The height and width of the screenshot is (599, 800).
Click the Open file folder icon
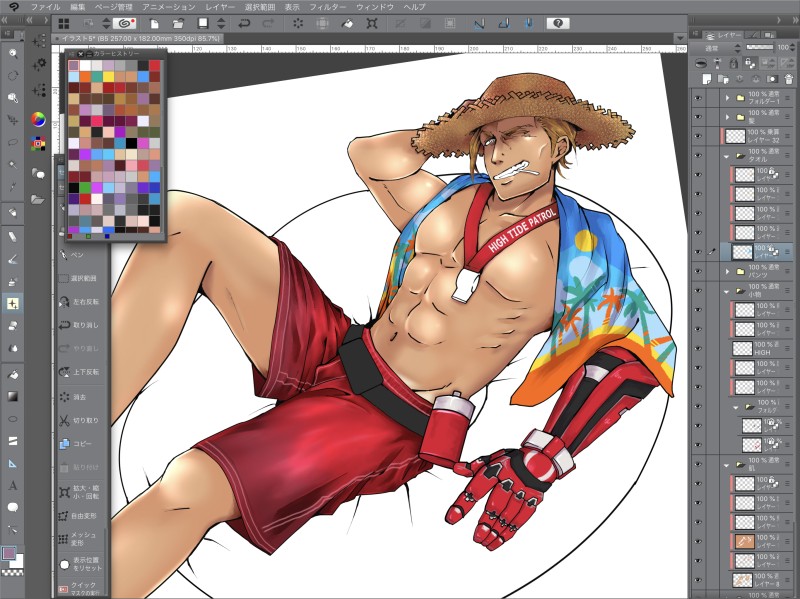coord(178,23)
